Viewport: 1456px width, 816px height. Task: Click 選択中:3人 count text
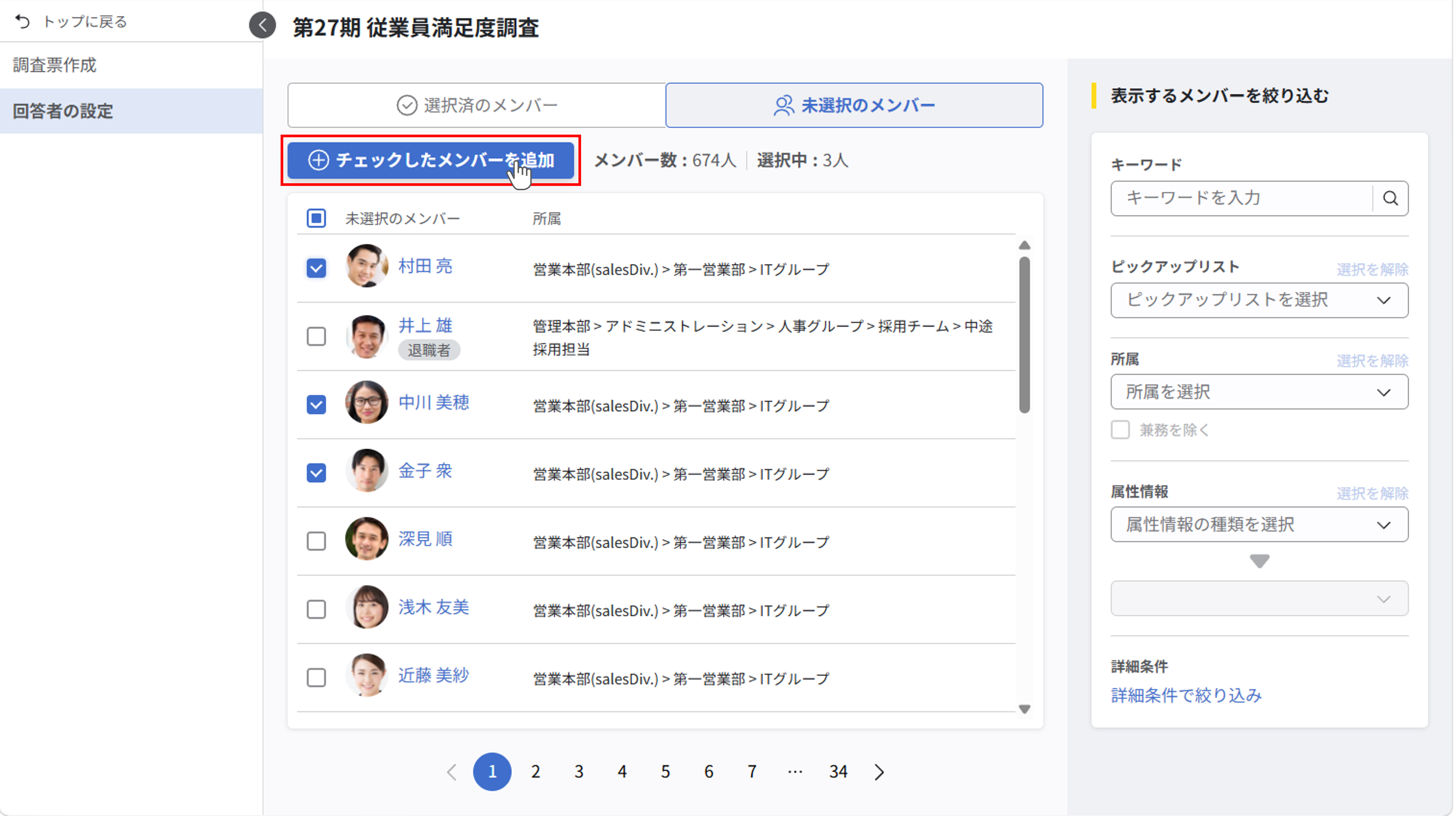(x=802, y=160)
